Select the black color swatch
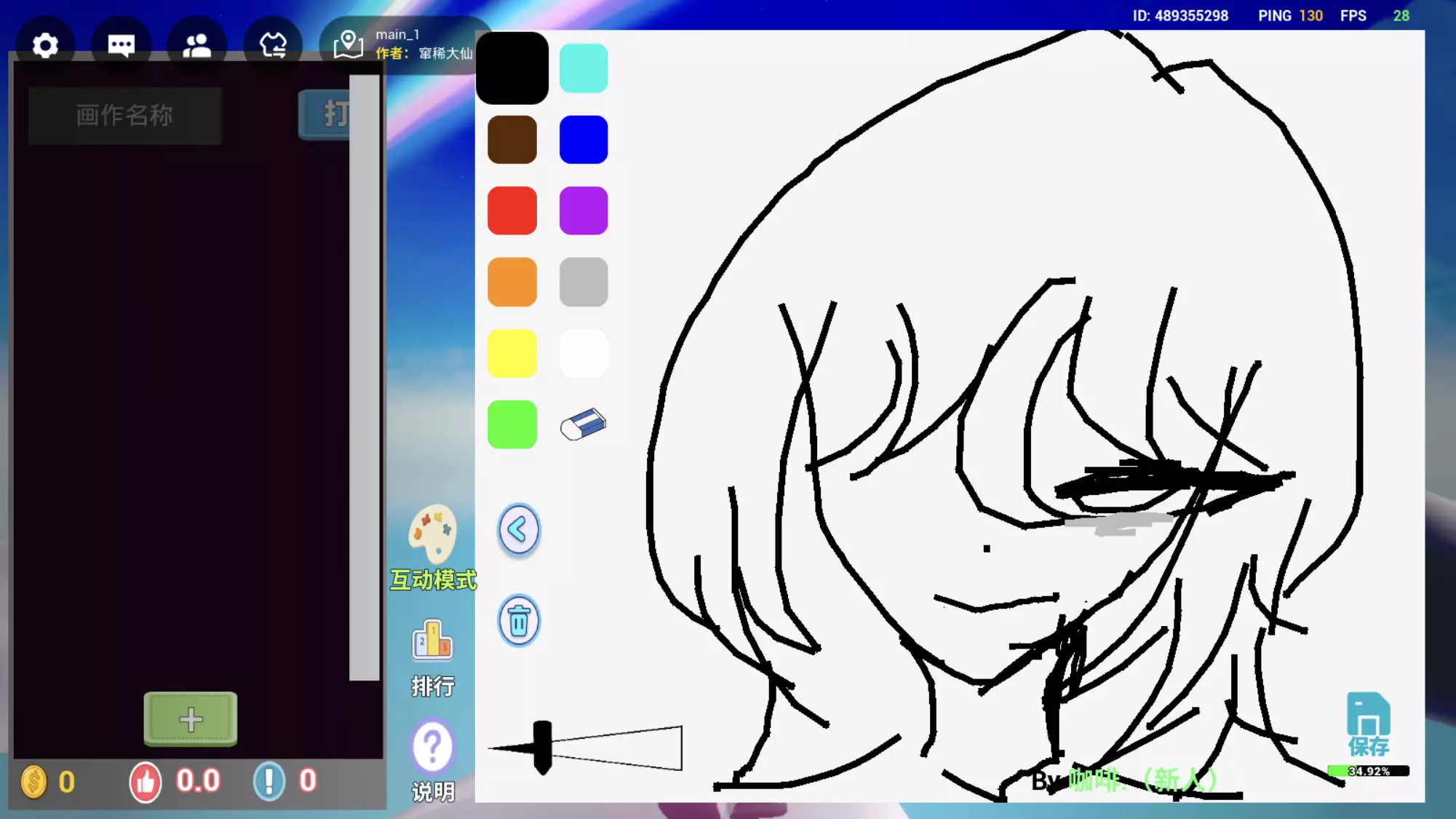Screen dimensions: 1456x819 512,68
